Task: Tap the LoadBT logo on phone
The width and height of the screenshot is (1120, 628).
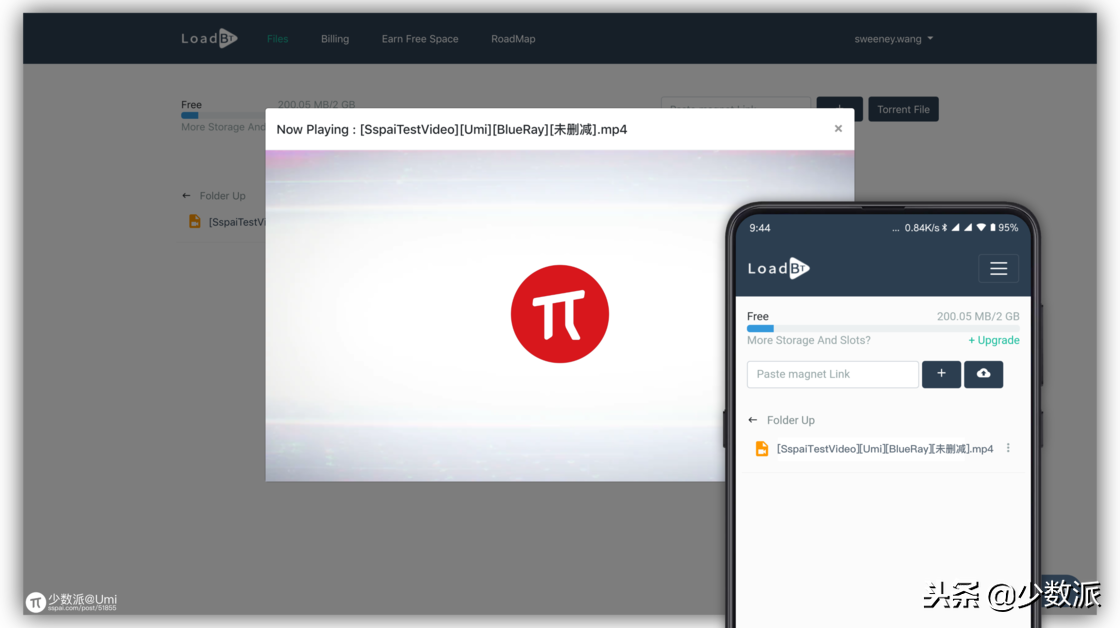Action: point(778,269)
